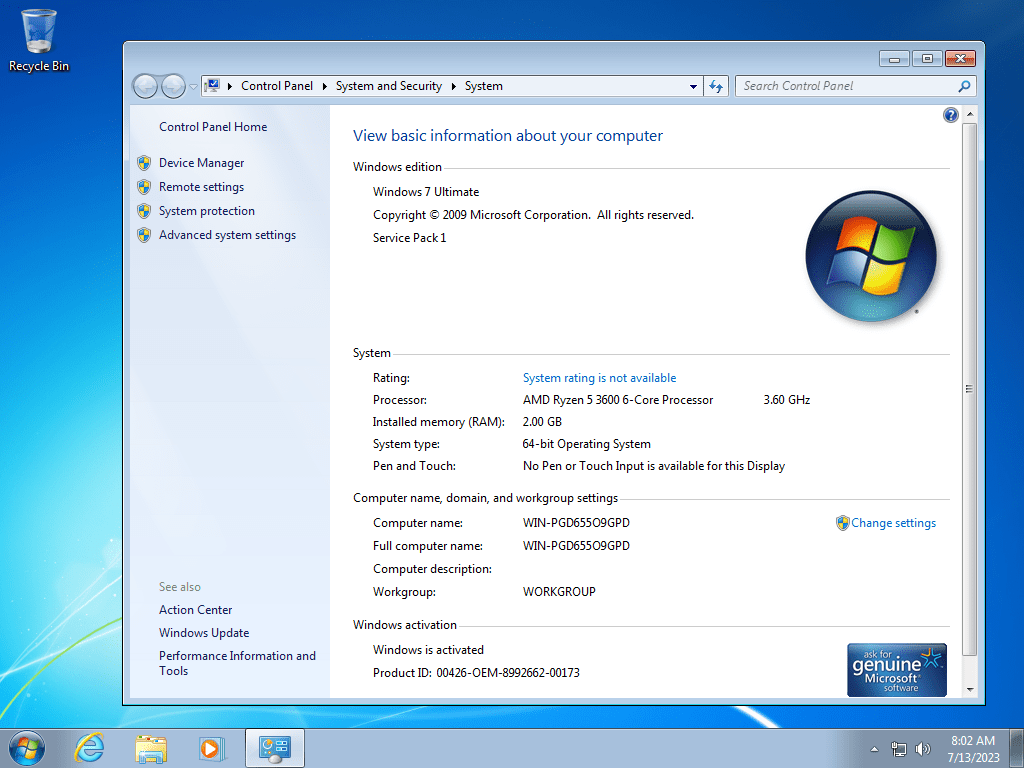This screenshot has width=1024, height=768.
Task: Click the computer icon in the address bar
Action: tap(212, 86)
